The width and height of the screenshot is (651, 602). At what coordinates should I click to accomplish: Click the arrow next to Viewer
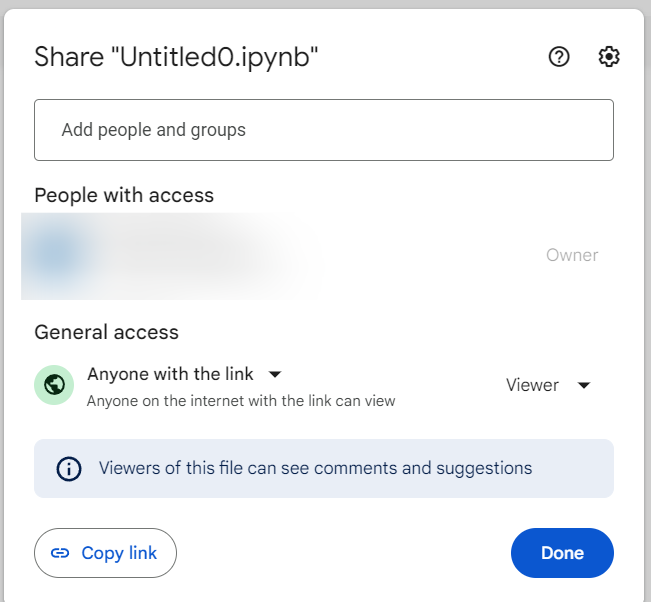coord(584,385)
